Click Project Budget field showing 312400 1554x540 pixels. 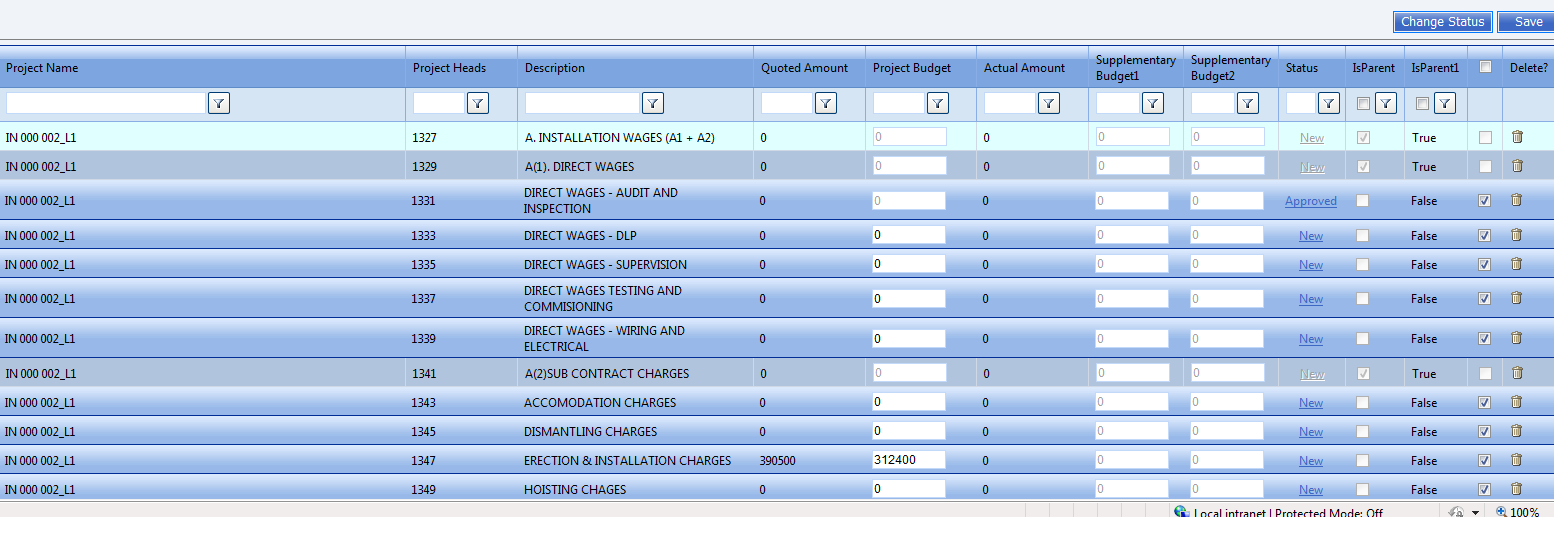click(x=909, y=460)
